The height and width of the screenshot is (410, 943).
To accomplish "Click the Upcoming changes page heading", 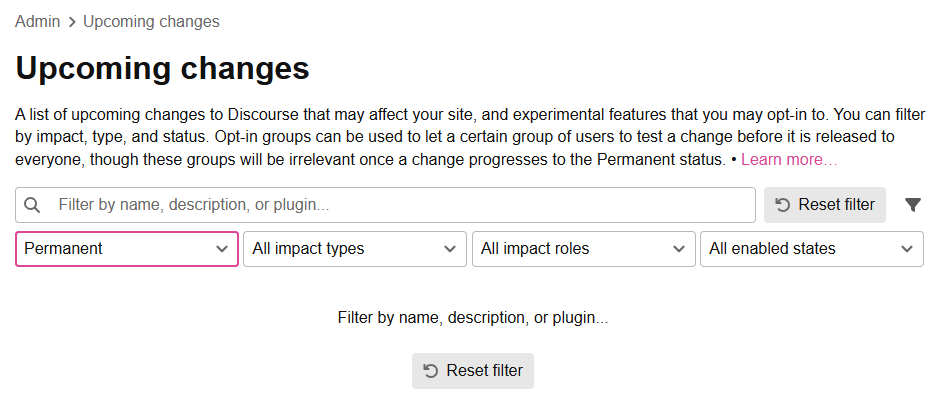I will [x=162, y=69].
